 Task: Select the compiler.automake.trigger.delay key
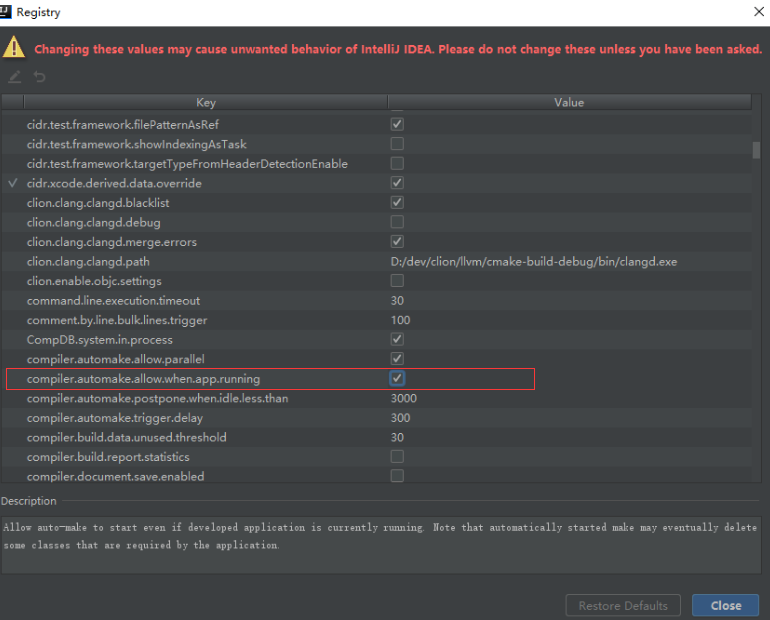[115, 418]
